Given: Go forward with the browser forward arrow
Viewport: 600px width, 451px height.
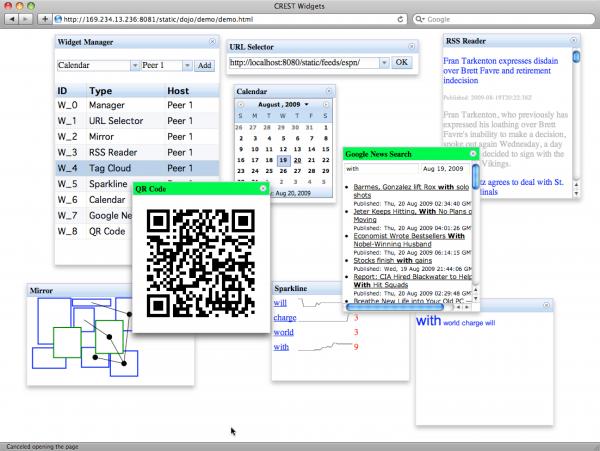Looking at the screenshot, I should [25, 19].
